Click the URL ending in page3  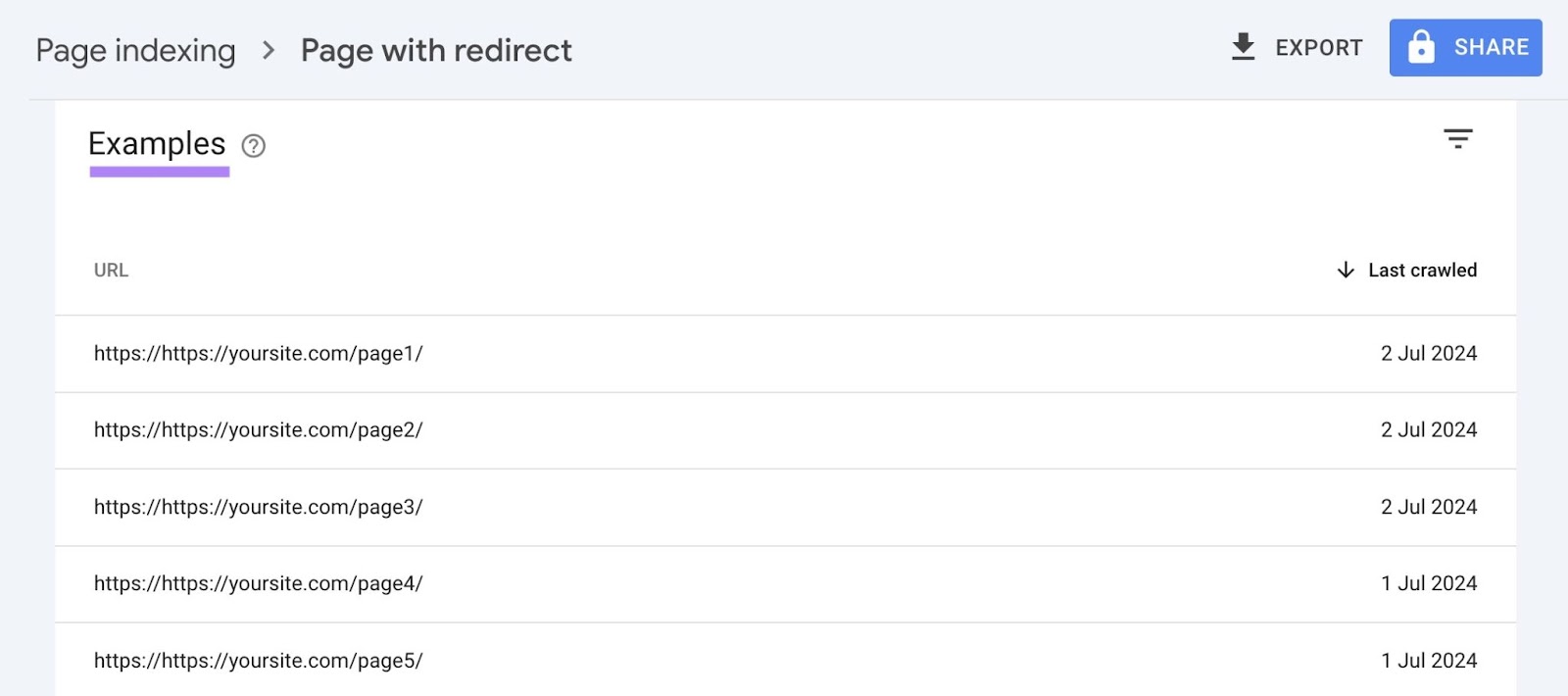[258, 507]
